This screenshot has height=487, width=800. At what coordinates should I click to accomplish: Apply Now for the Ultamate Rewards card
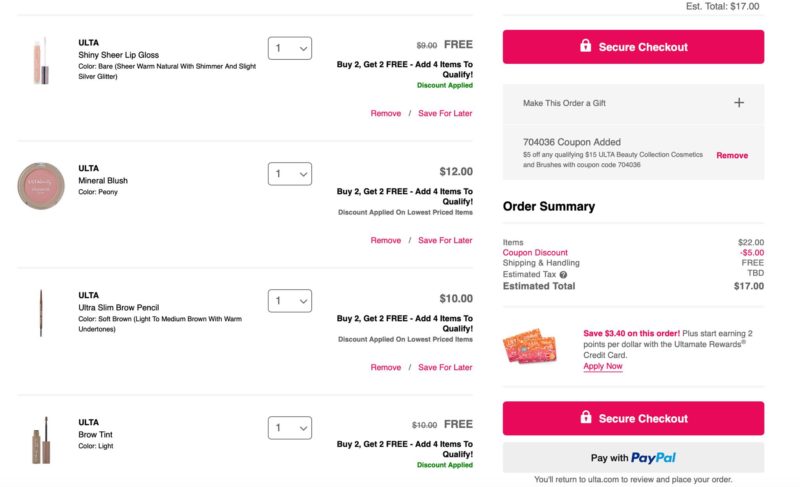point(602,367)
